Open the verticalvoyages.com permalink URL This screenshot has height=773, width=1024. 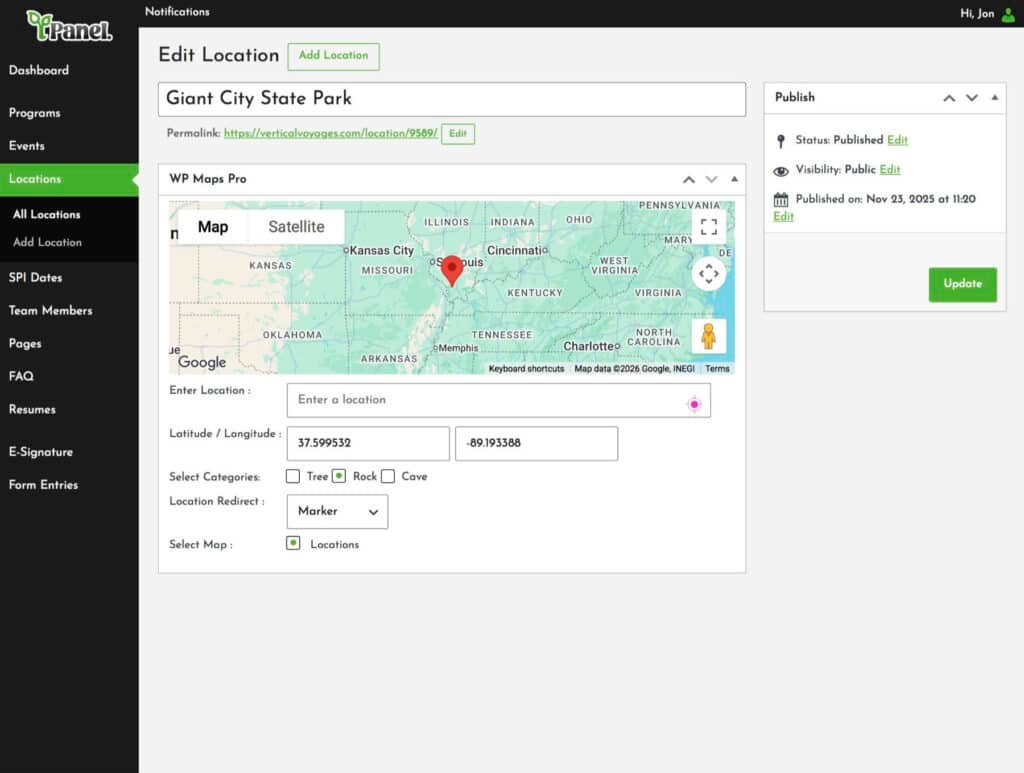[x=330, y=133]
